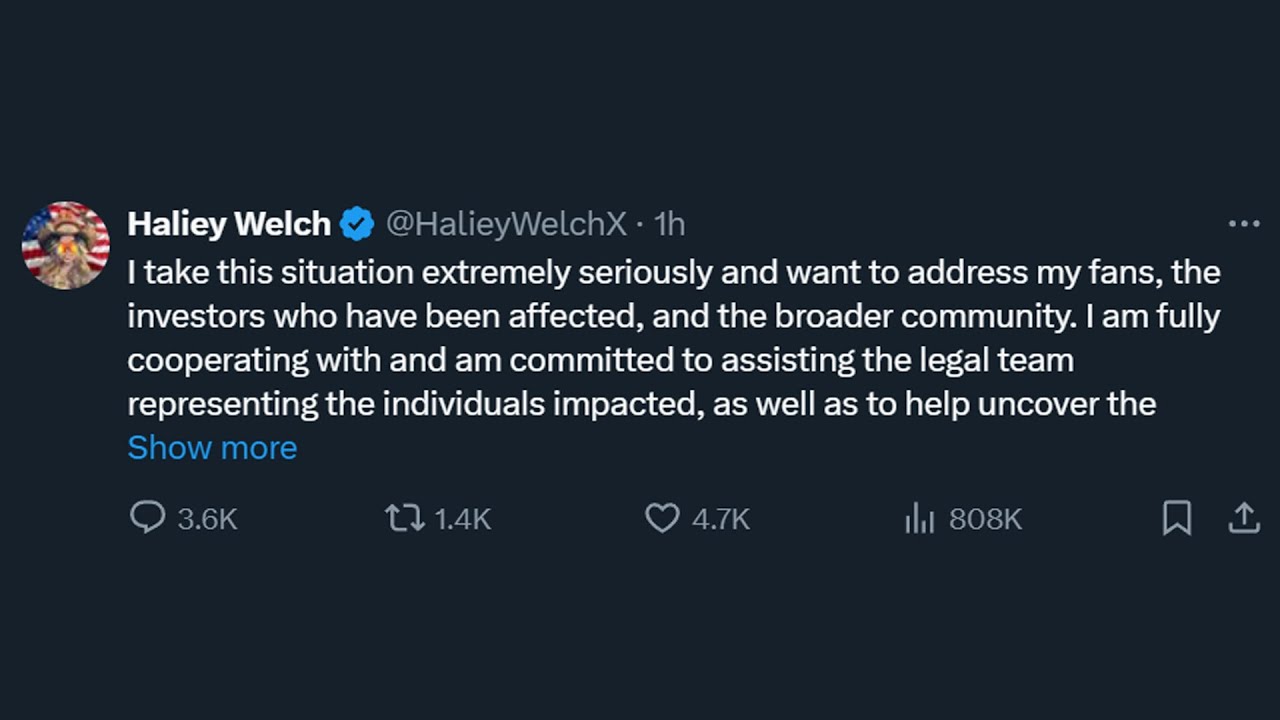
Task: Open Haliey Welch profile name link
Action: (229, 224)
